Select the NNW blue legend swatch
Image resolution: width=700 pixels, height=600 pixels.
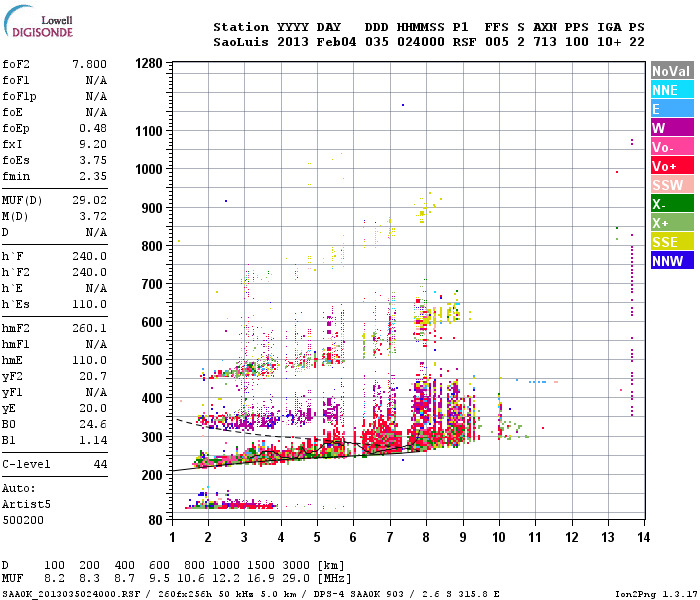[672, 261]
